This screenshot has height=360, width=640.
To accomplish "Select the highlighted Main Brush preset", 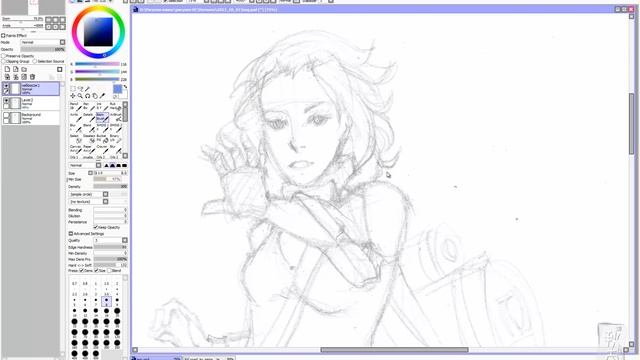I will 102,118.
